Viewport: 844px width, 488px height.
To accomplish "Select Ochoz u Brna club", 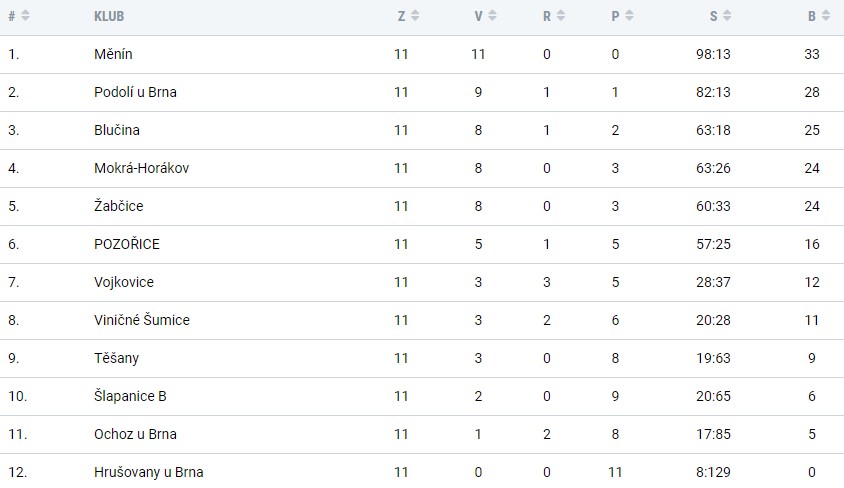I will (135, 434).
